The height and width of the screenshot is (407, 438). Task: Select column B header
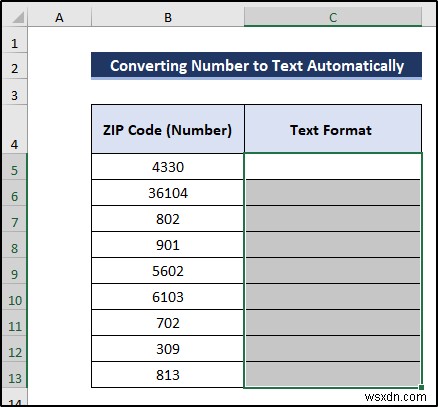pos(168,17)
